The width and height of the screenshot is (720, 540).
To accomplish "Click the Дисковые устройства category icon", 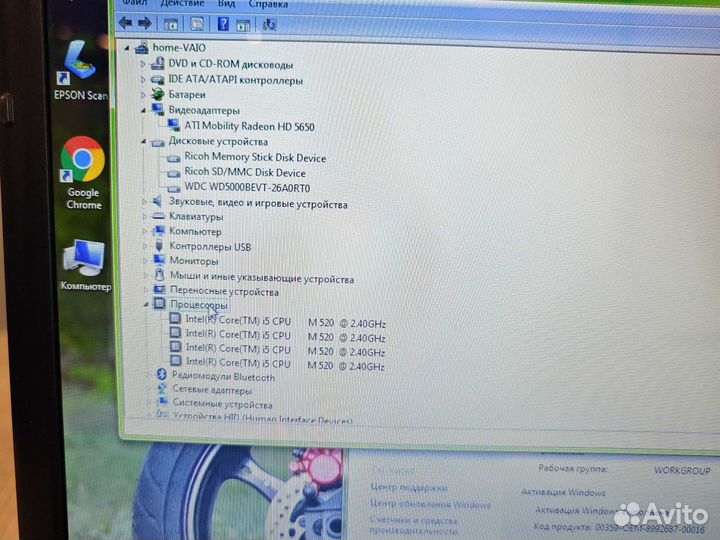I will coord(158,142).
